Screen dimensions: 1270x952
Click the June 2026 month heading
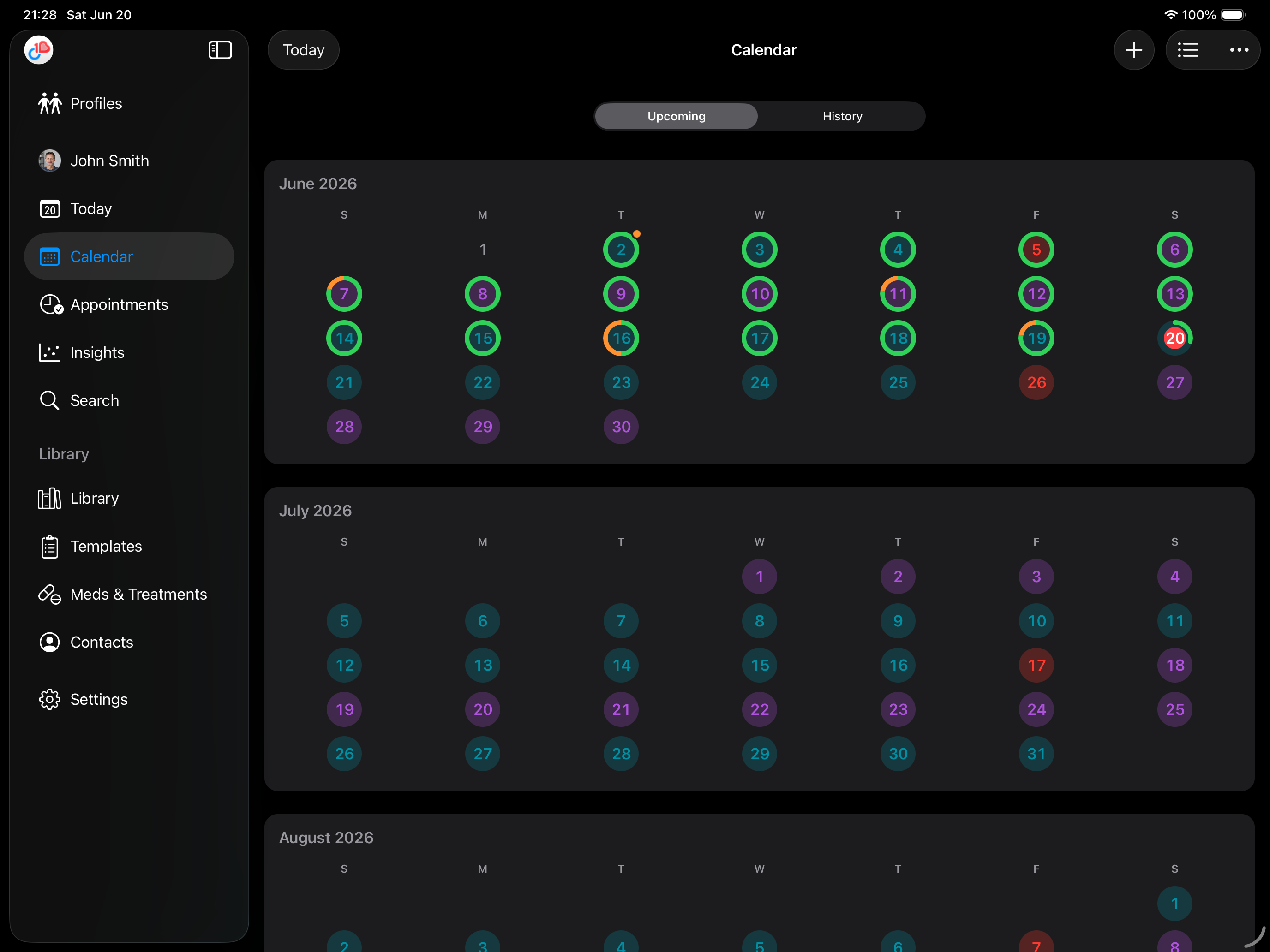click(x=318, y=184)
